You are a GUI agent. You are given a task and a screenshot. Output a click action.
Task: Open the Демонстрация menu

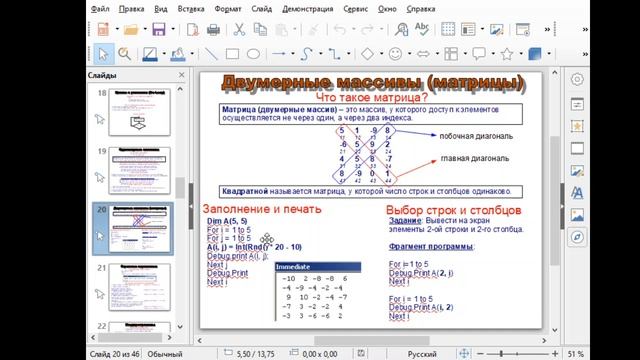pos(308,9)
